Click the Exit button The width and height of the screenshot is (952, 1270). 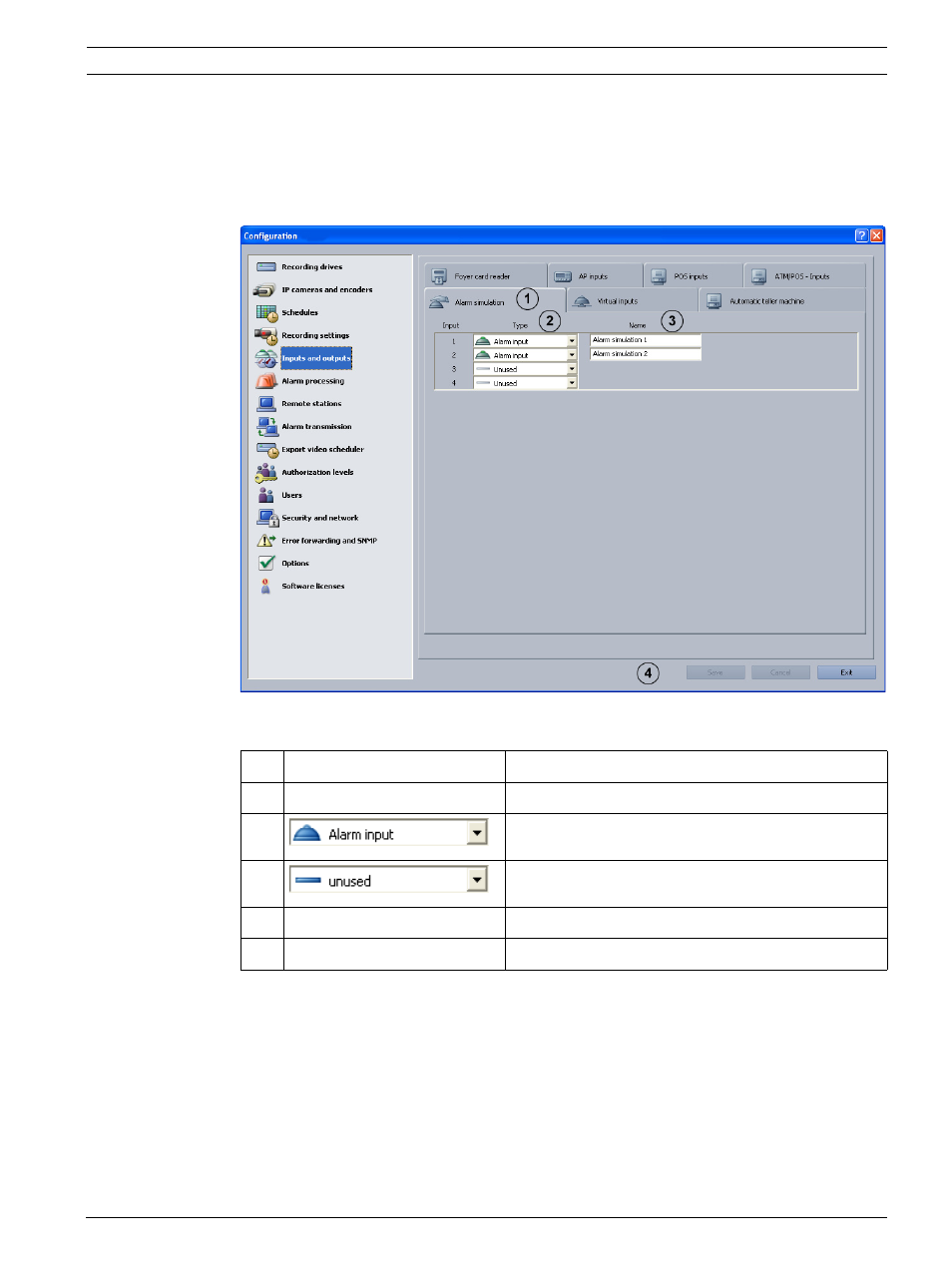click(846, 672)
